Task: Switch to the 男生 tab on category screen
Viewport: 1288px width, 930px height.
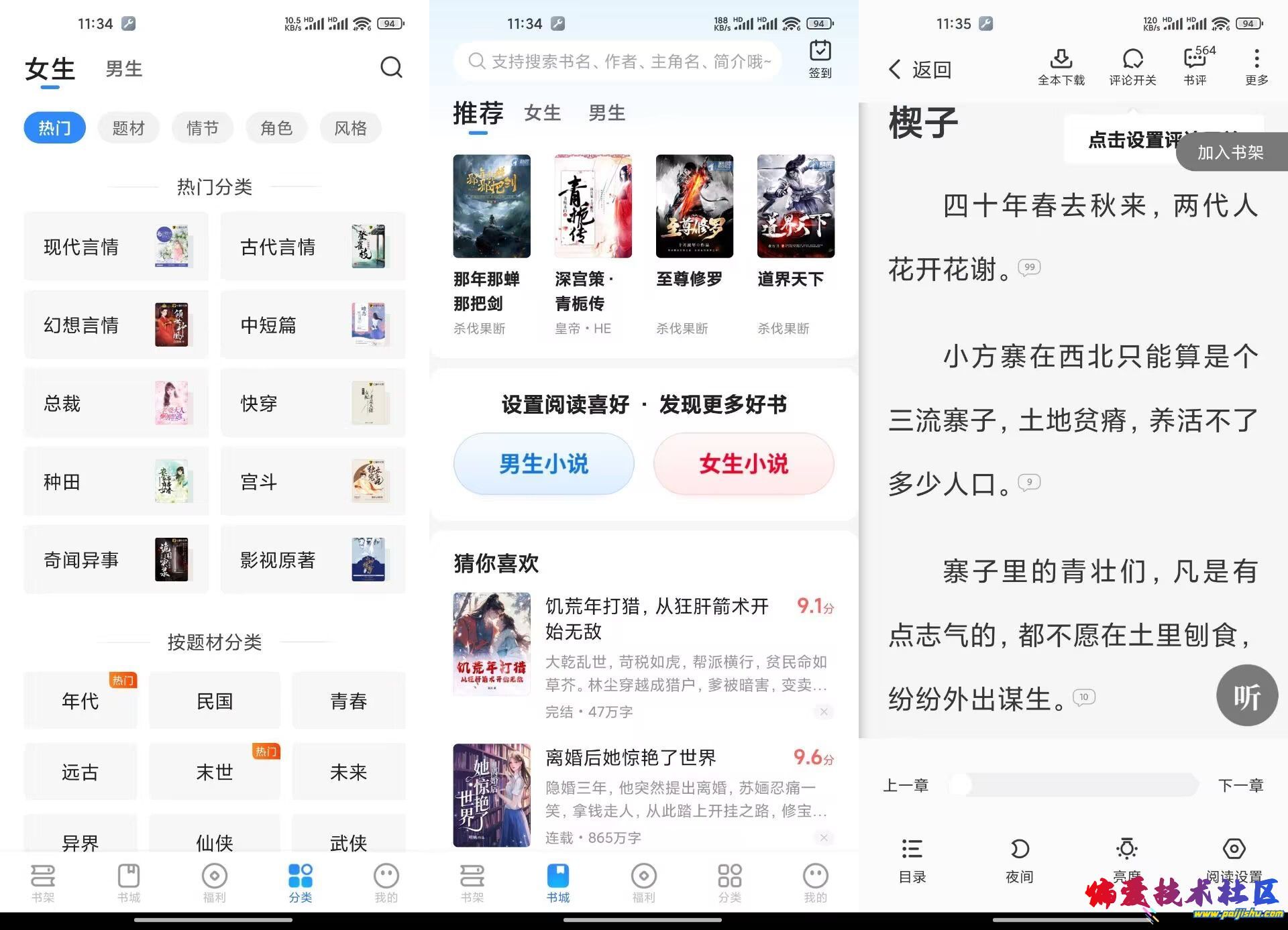Action: [124, 68]
